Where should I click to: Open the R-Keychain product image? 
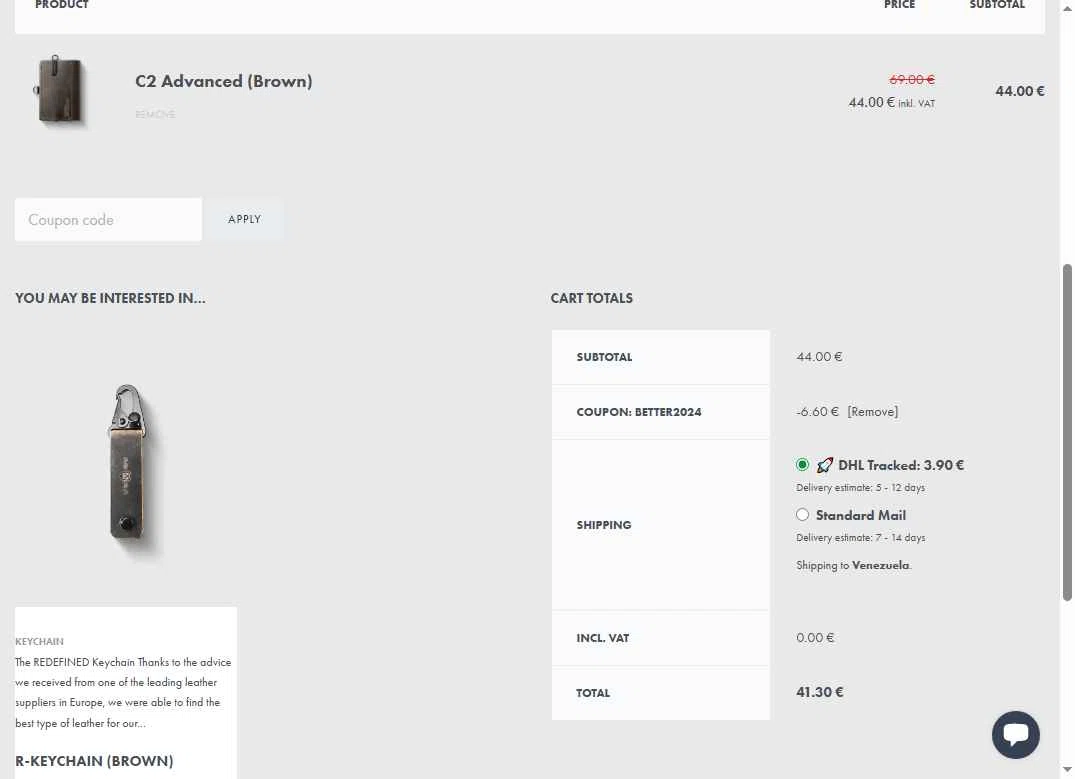coord(127,472)
